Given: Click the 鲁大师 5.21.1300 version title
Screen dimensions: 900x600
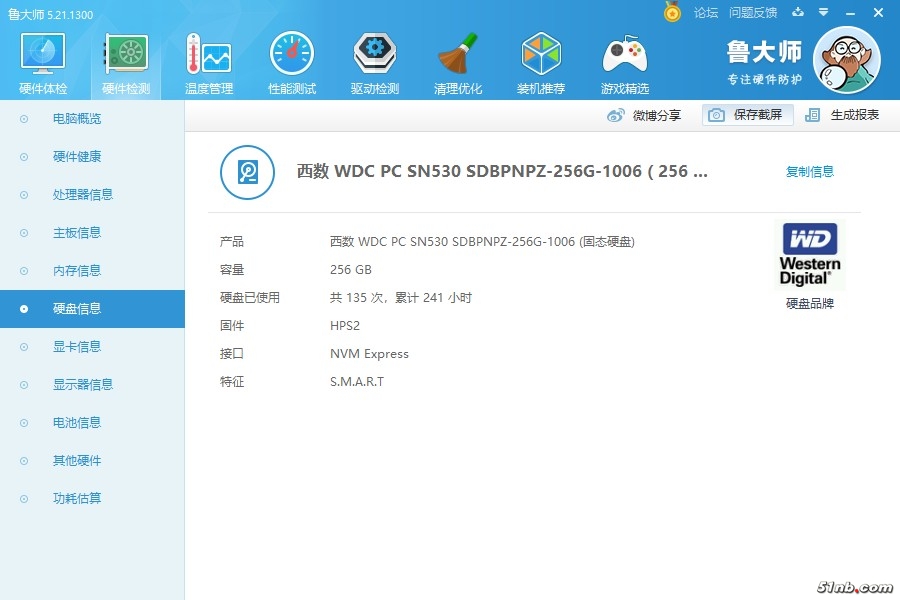Looking at the screenshot, I should [x=51, y=14].
